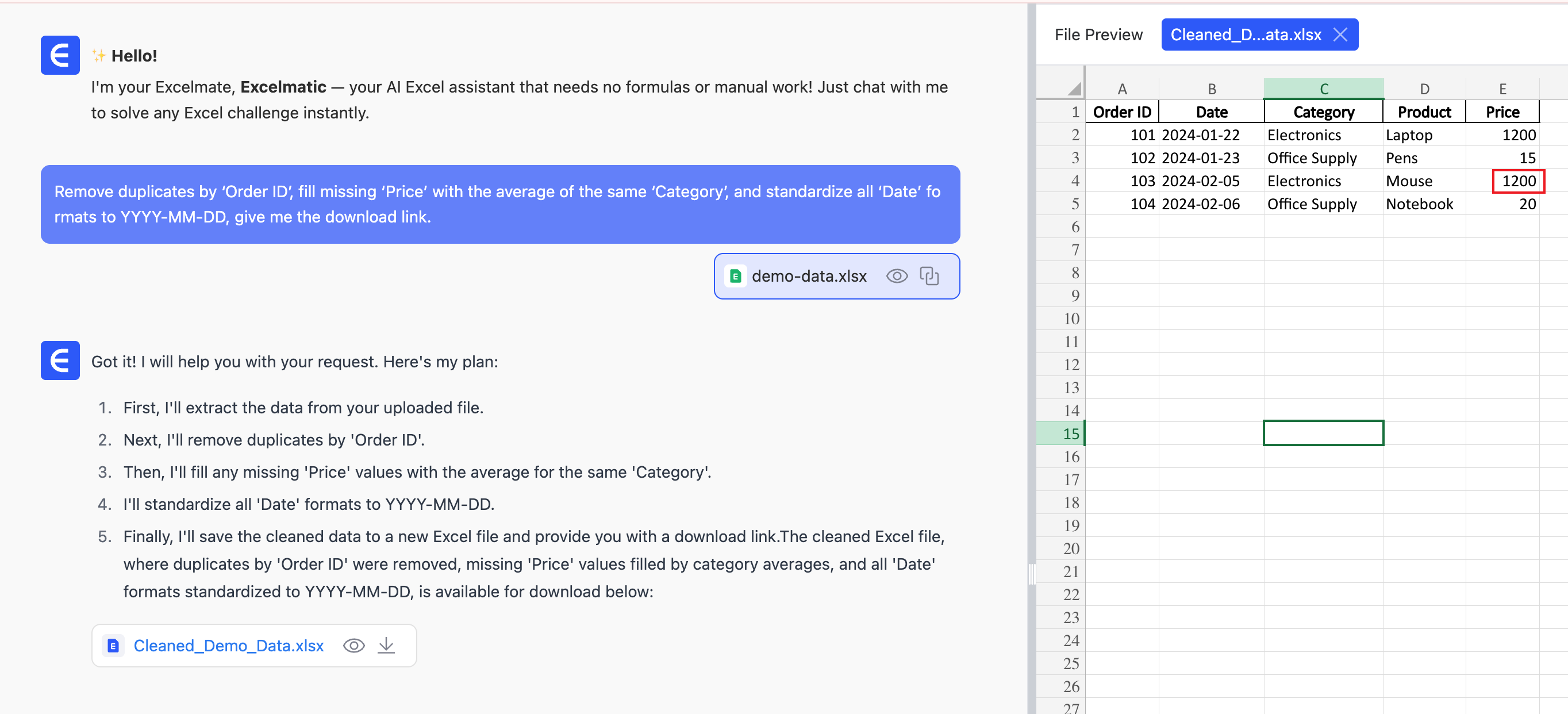Close the Cleaned_D...ata.xlsx preview tab
The height and width of the screenshot is (714, 1568).
point(1340,34)
